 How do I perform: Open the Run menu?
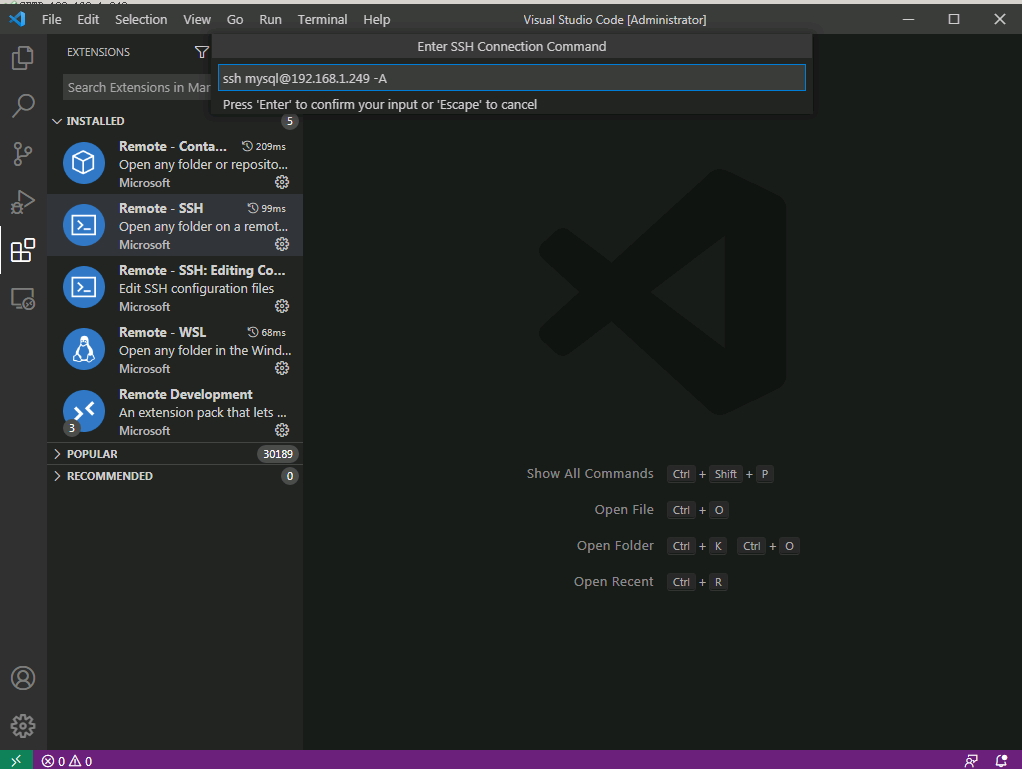[270, 20]
